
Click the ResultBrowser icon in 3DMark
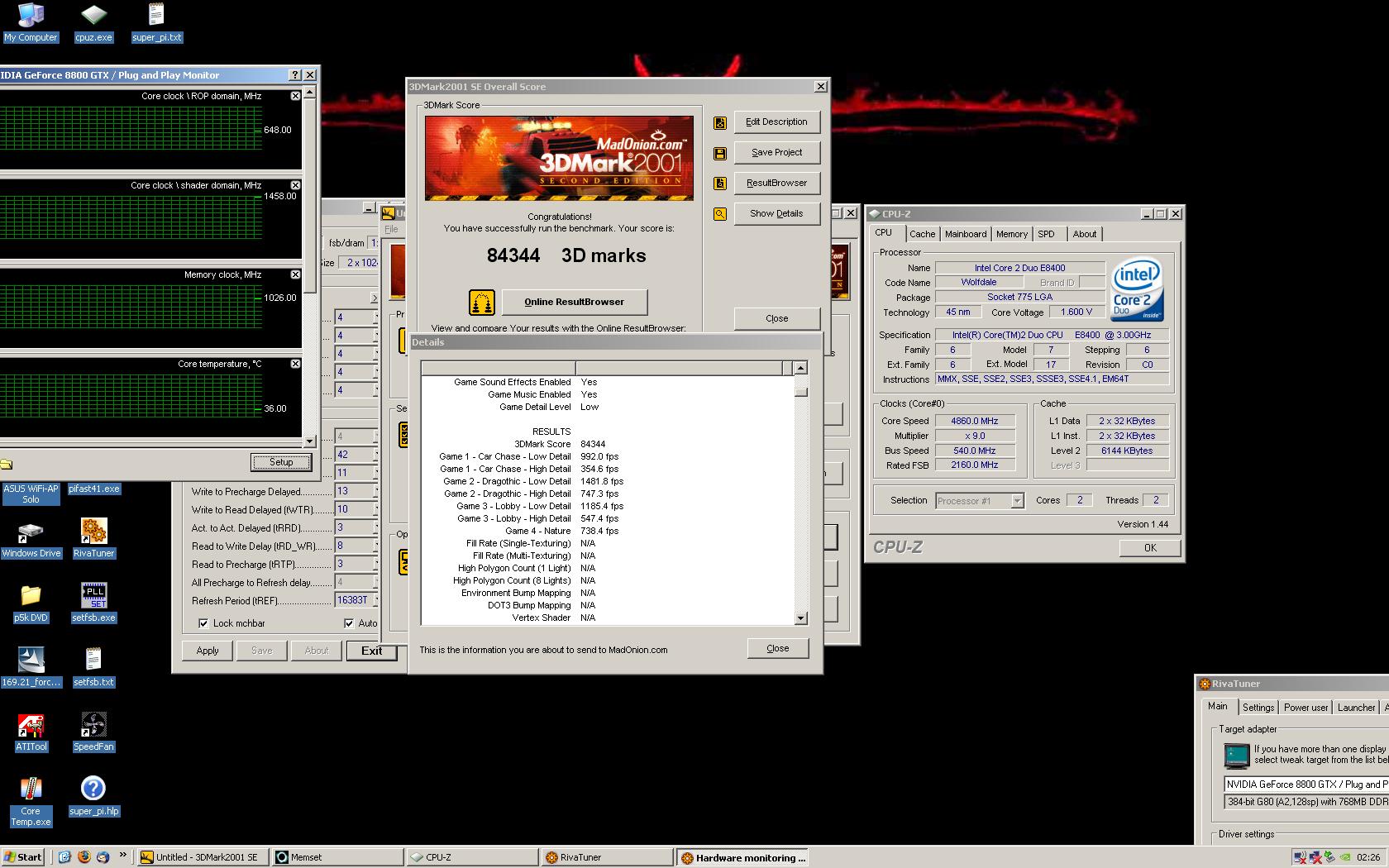(720, 184)
